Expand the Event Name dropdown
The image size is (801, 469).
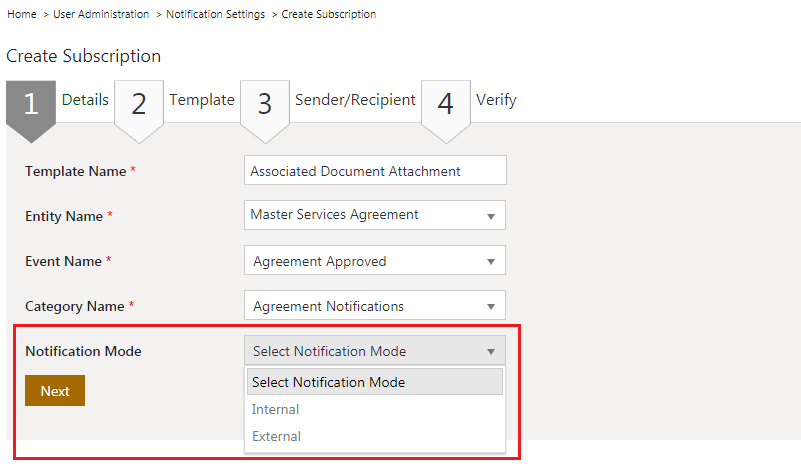374,261
